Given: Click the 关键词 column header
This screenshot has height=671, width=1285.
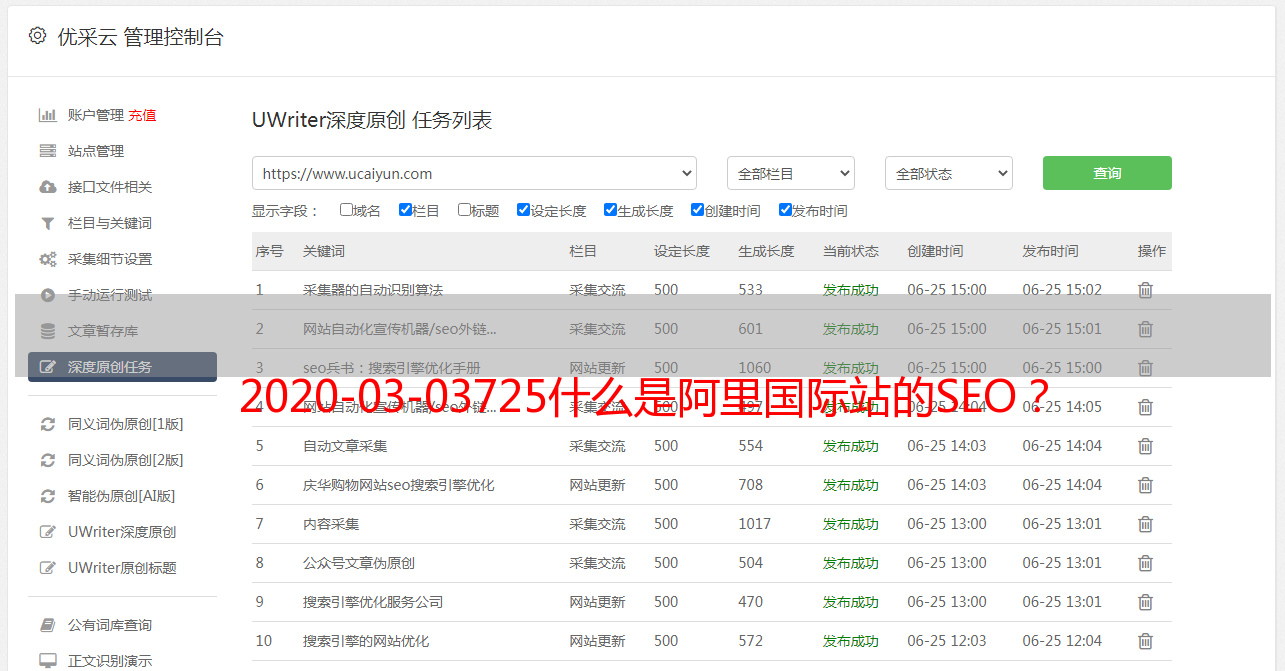Looking at the screenshot, I should click(x=324, y=251).
